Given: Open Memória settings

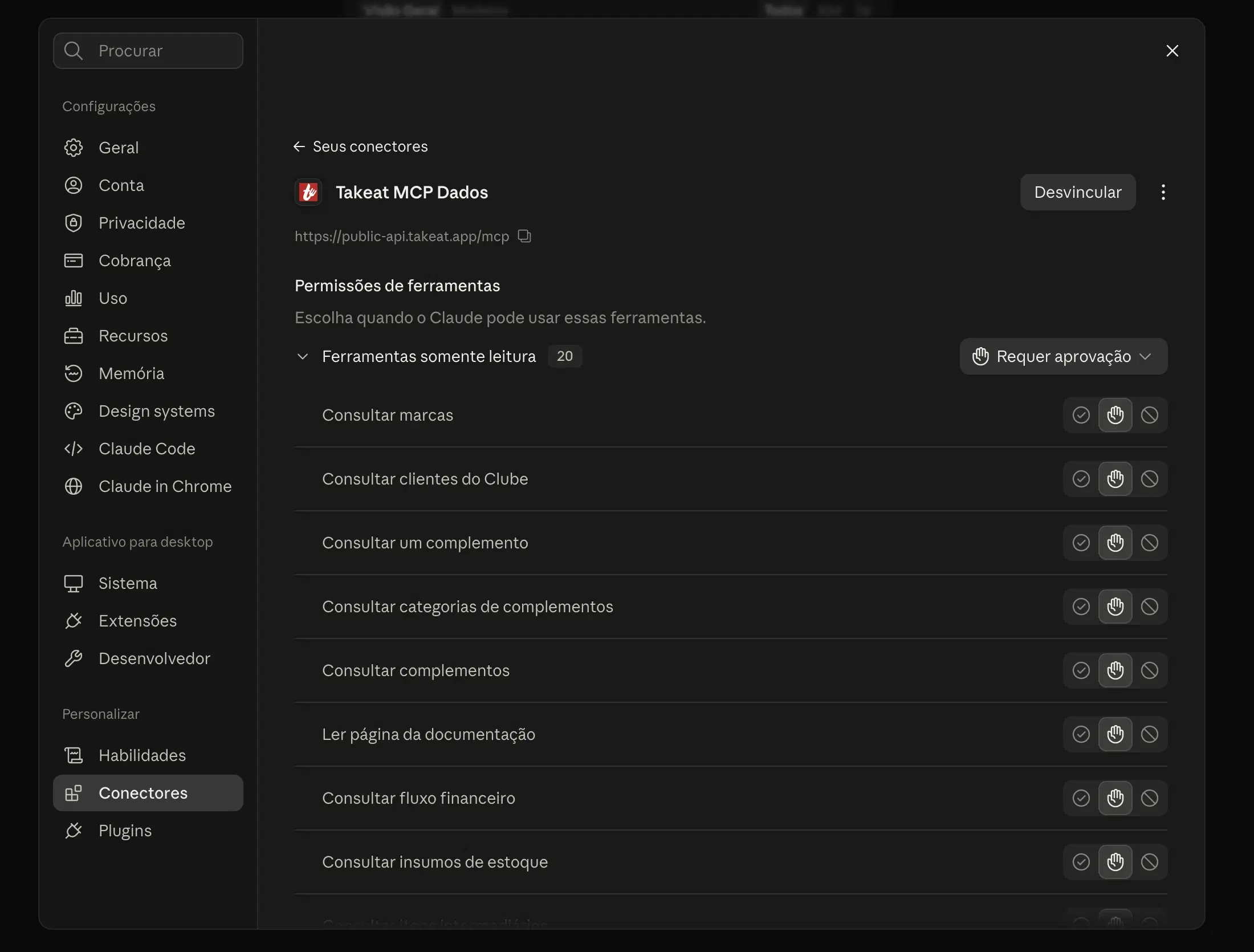Looking at the screenshot, I should click(x=148, y=373).
